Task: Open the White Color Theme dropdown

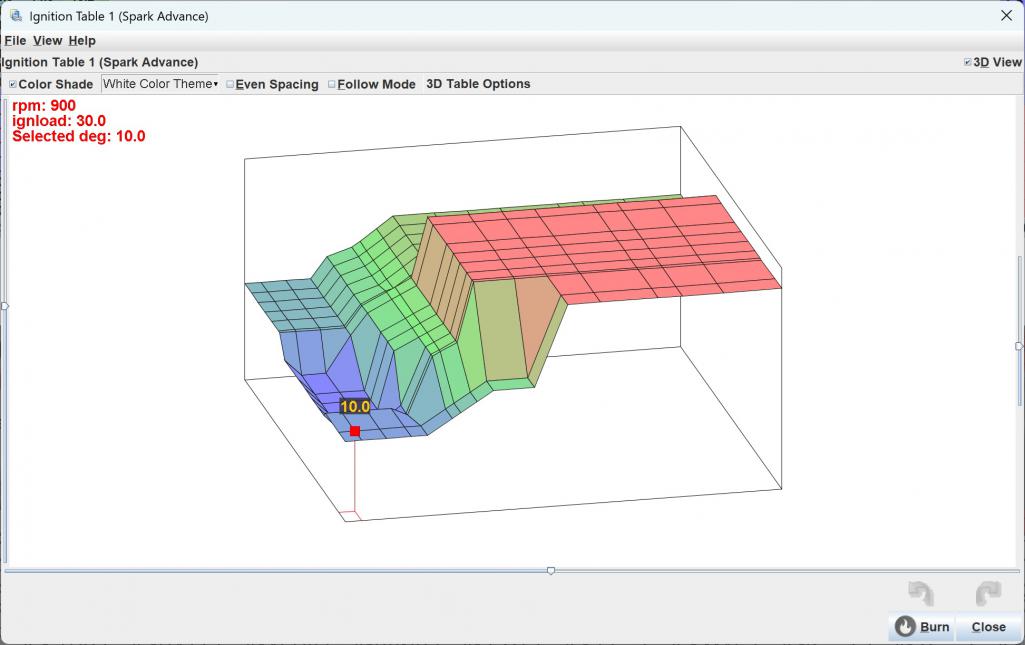Action: click(x=160, y=84)
